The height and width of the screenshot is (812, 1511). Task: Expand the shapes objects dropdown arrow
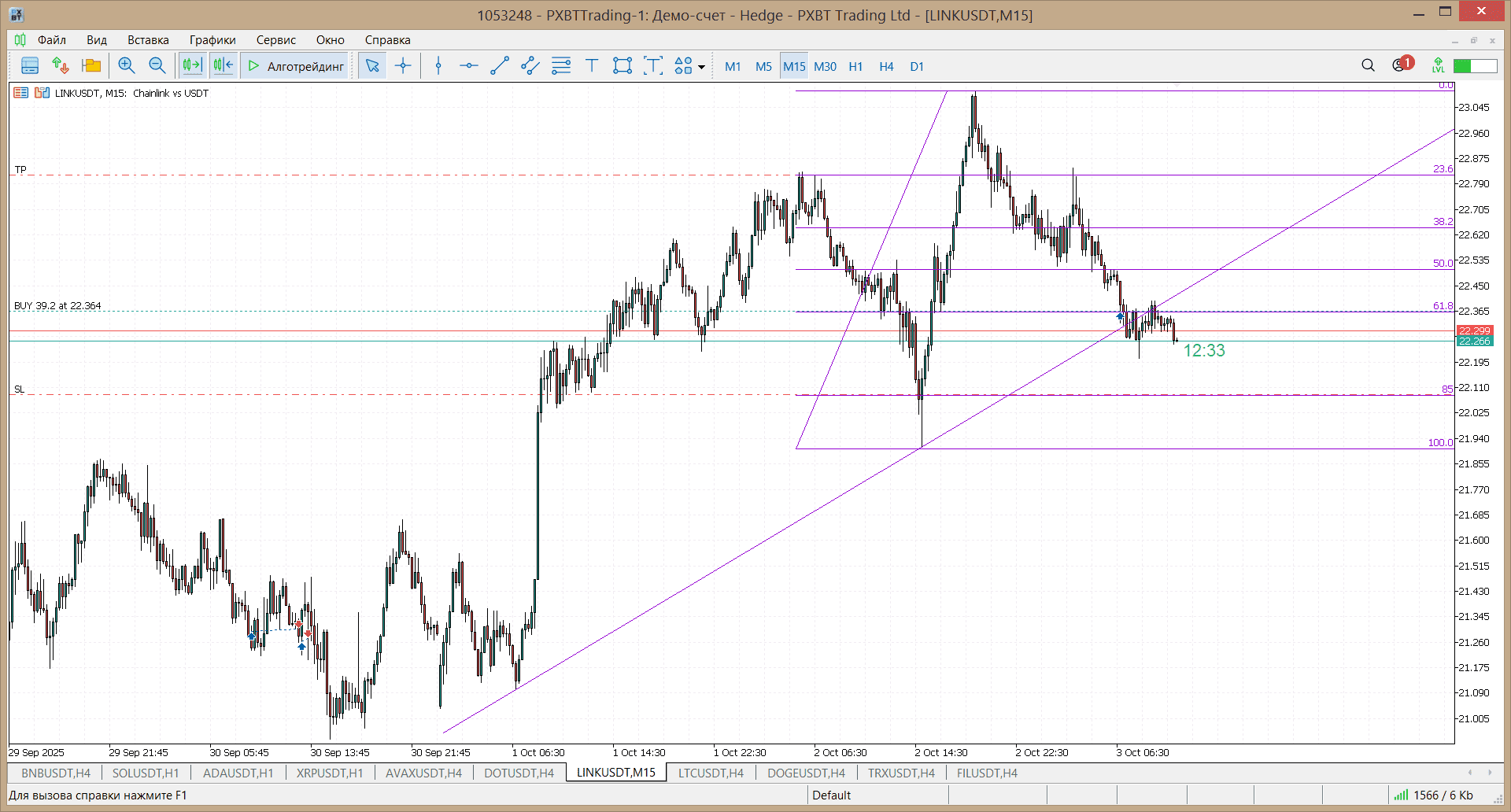click(x=701, y=67)
